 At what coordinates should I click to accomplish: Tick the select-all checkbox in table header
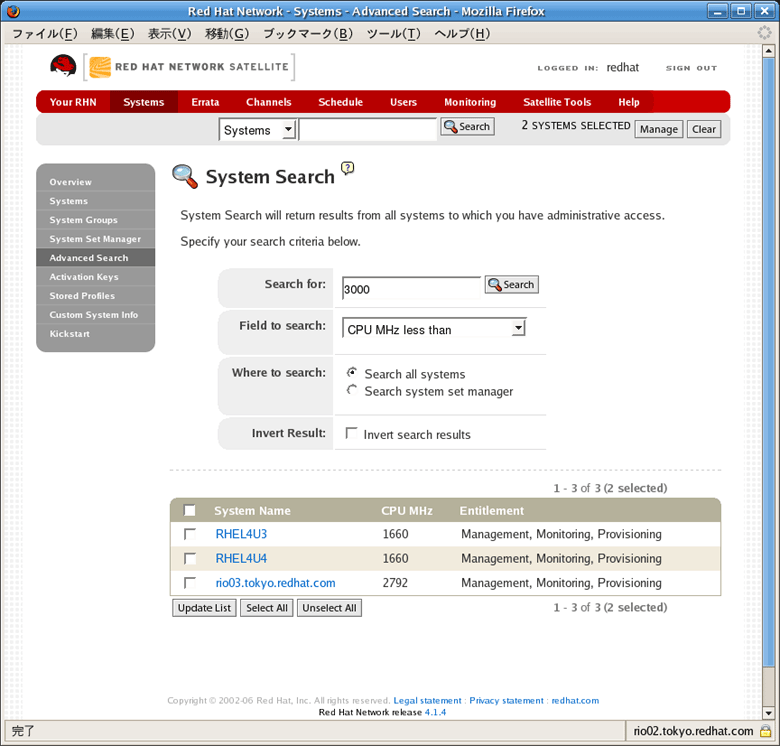pos(189,510)
